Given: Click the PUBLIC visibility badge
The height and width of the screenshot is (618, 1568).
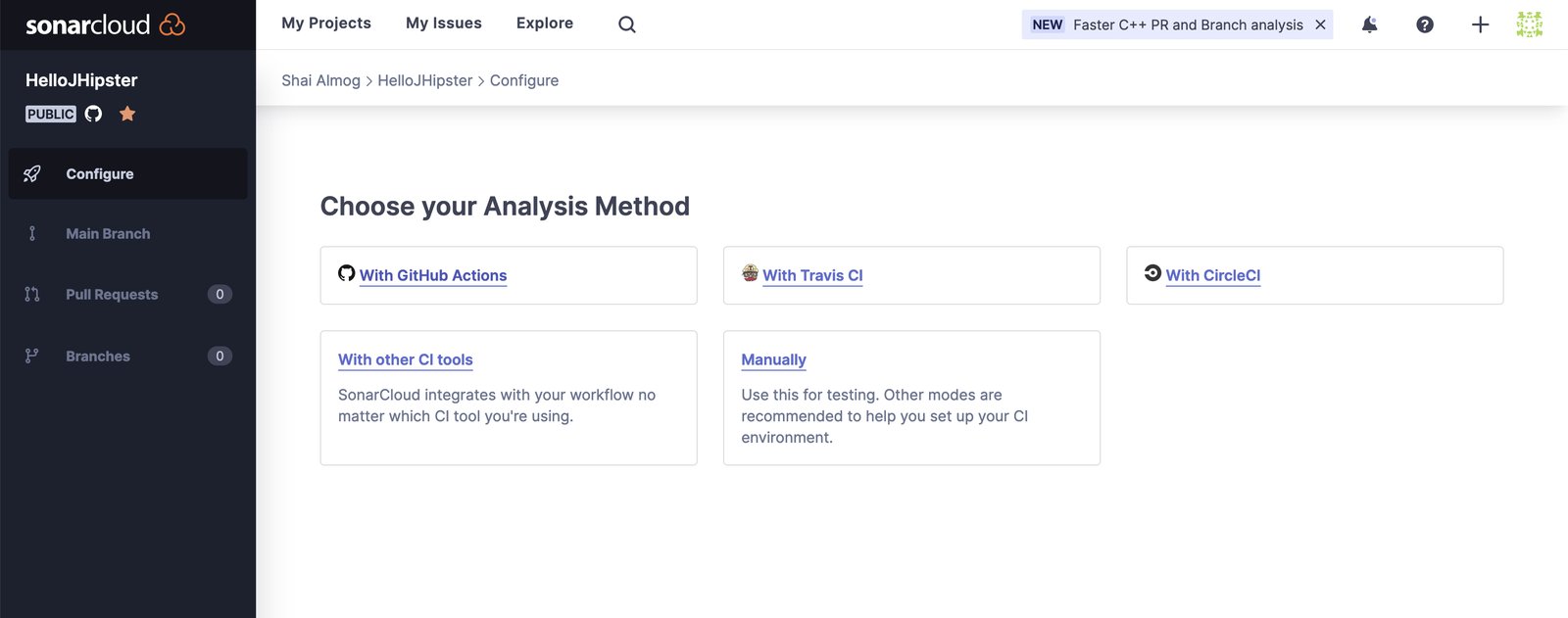Looking at the screenshot, I should [51, 114].
